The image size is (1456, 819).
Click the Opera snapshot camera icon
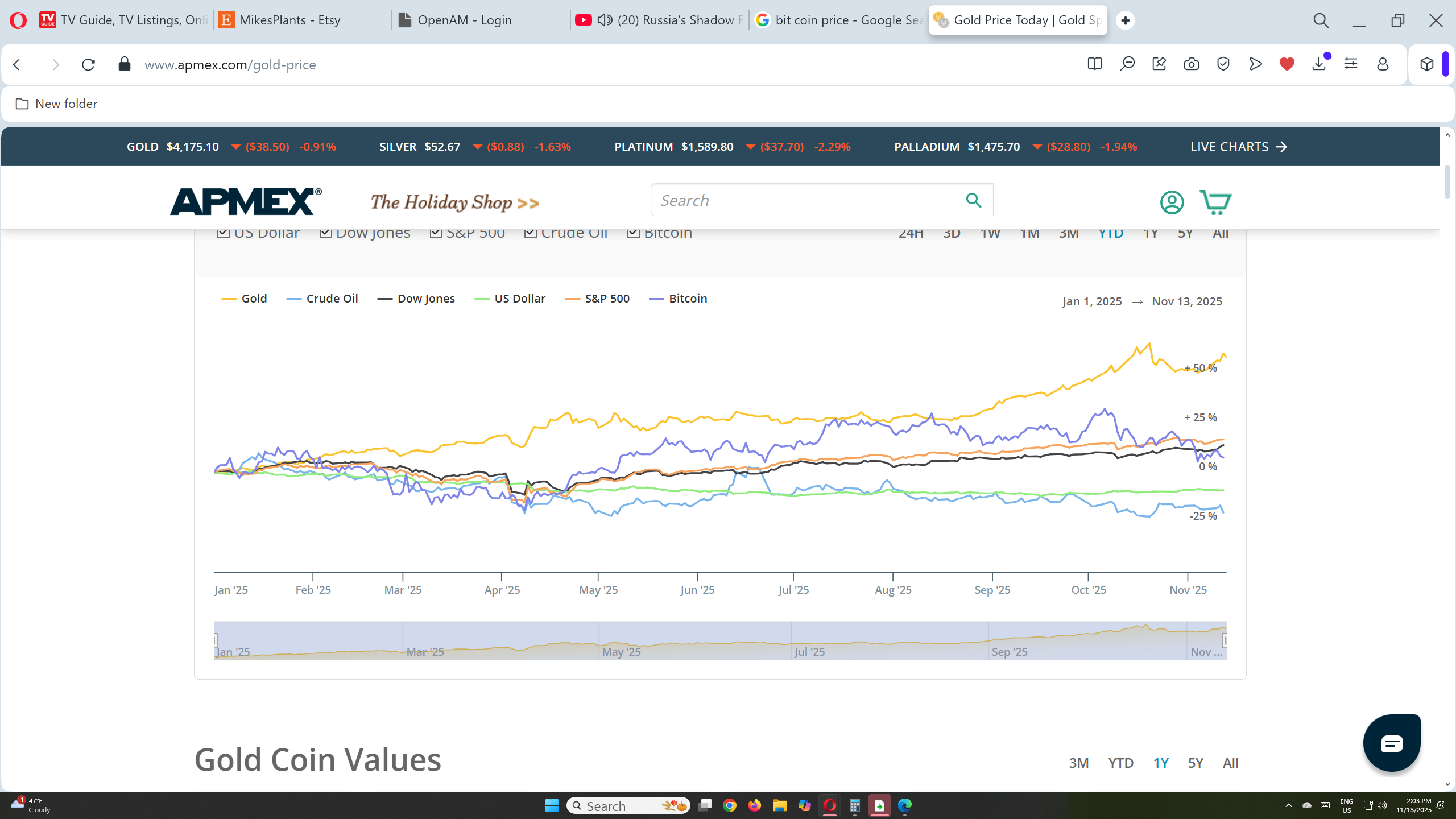pyautogui.click(x=1191, y=64)
